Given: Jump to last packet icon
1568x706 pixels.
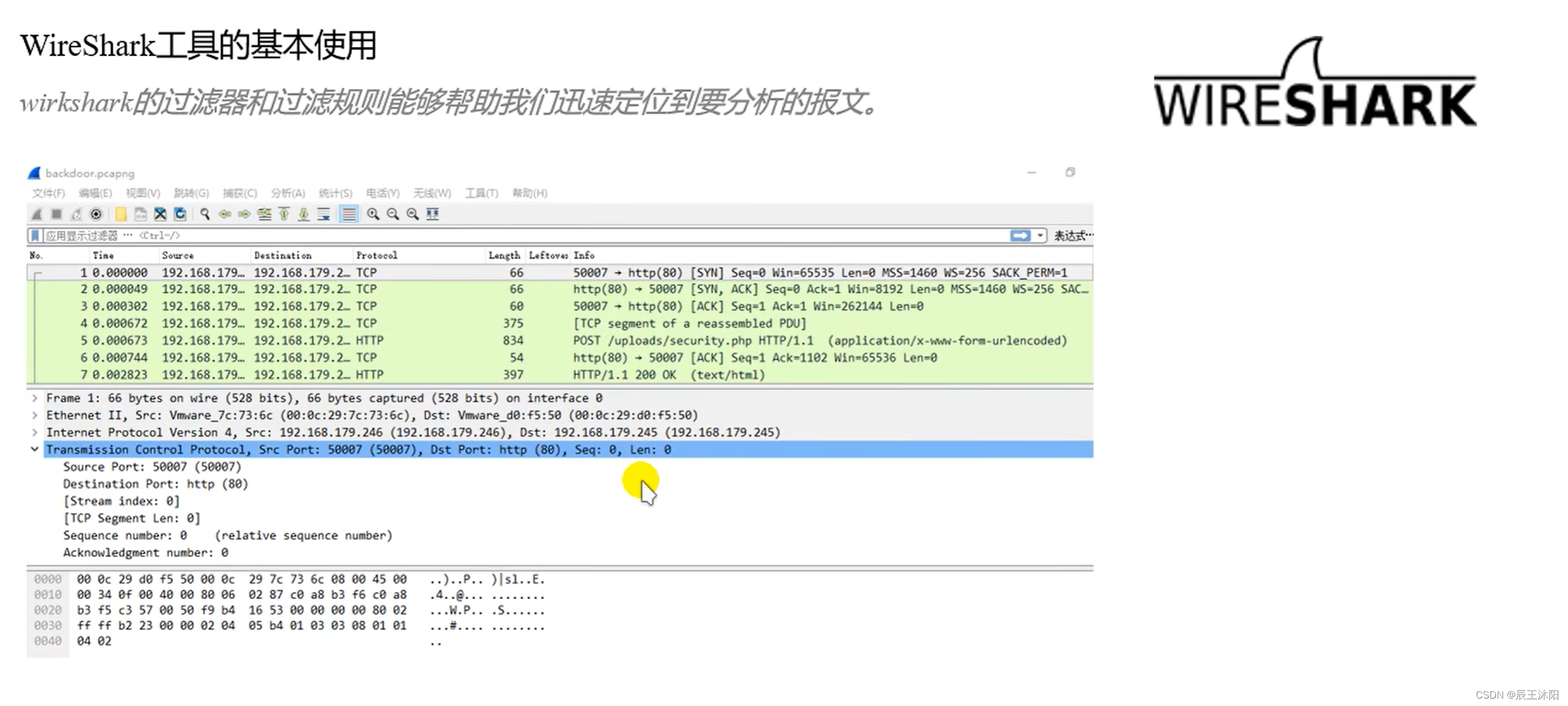Looking at the screenshot, I should tap(303, 214).
